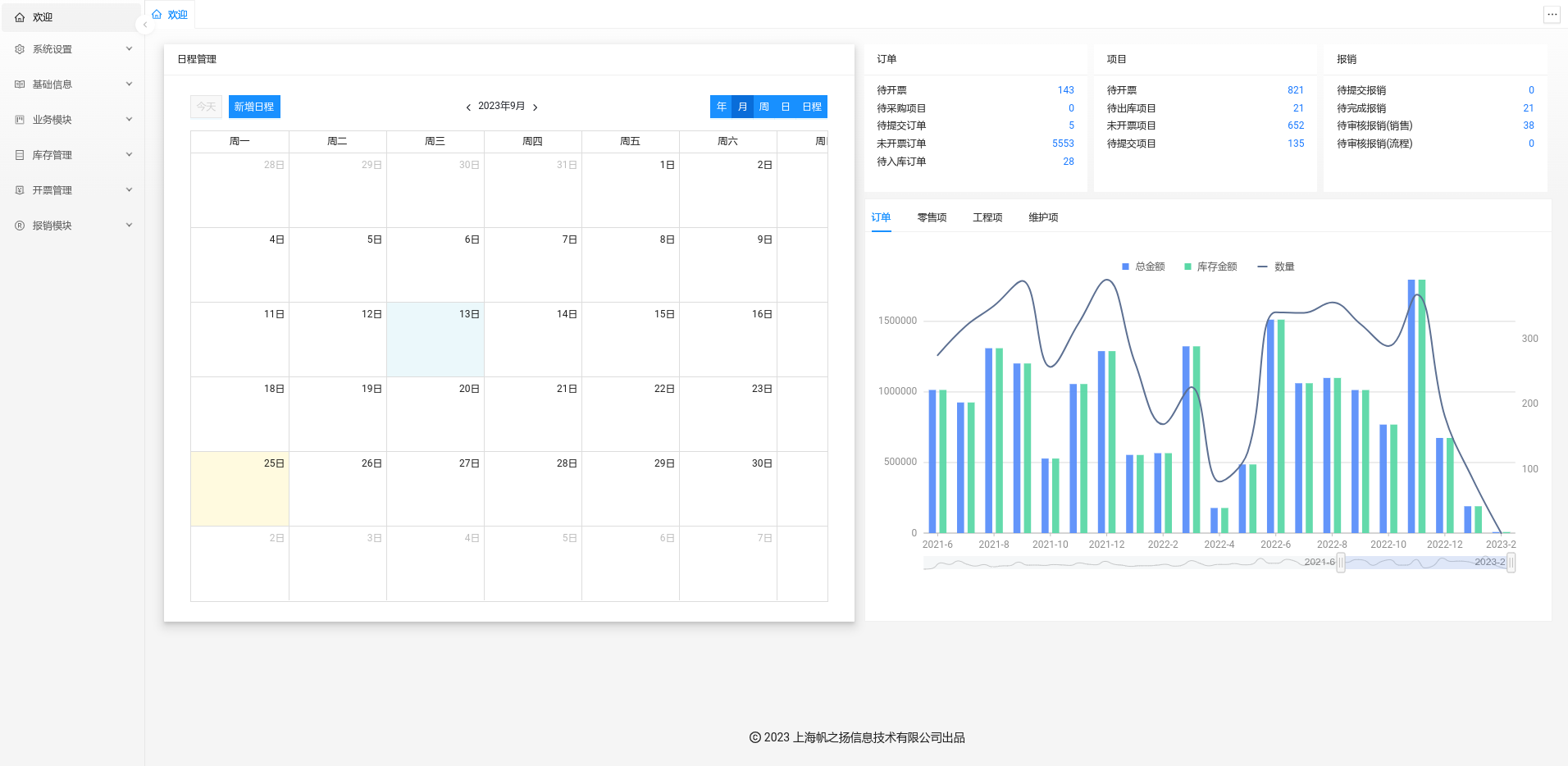Image resolution: width=1568 pixels, height=766 pixels.
Task: Toggle 数量 legend line series
Action: pyautogui.click(x=1276, y=267)
